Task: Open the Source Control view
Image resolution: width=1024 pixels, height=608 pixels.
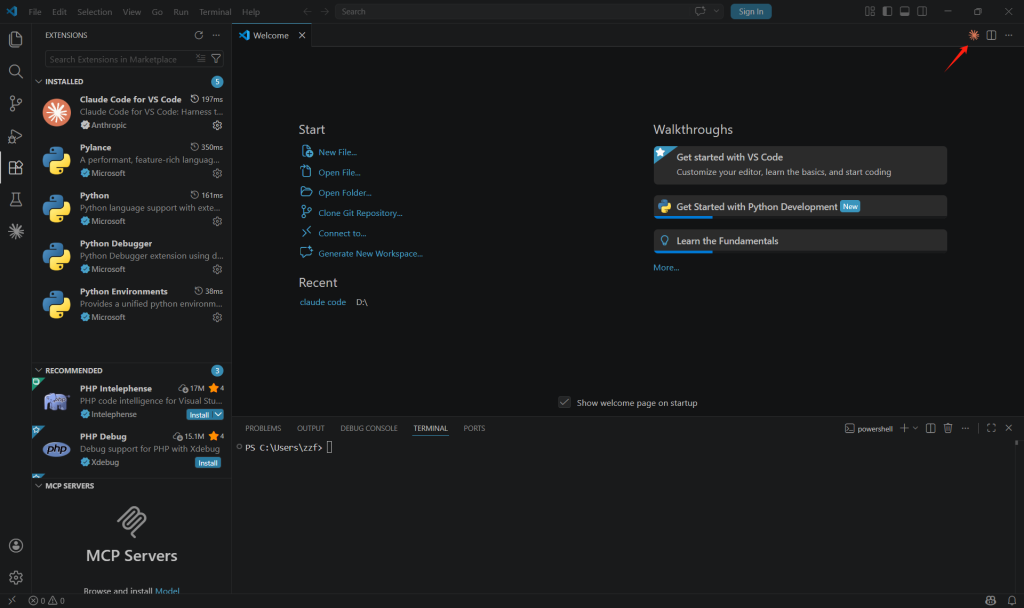Action: (x=15, y=104)
